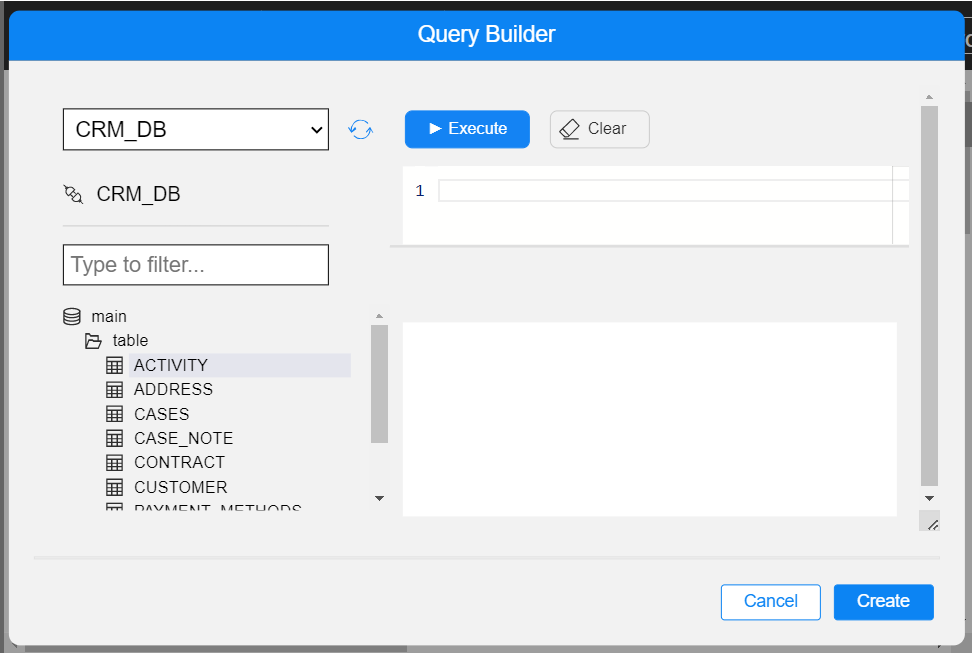972x653 pixels.
Task: Click the CUSTOMER table grid icon
Action: point(115,487)
